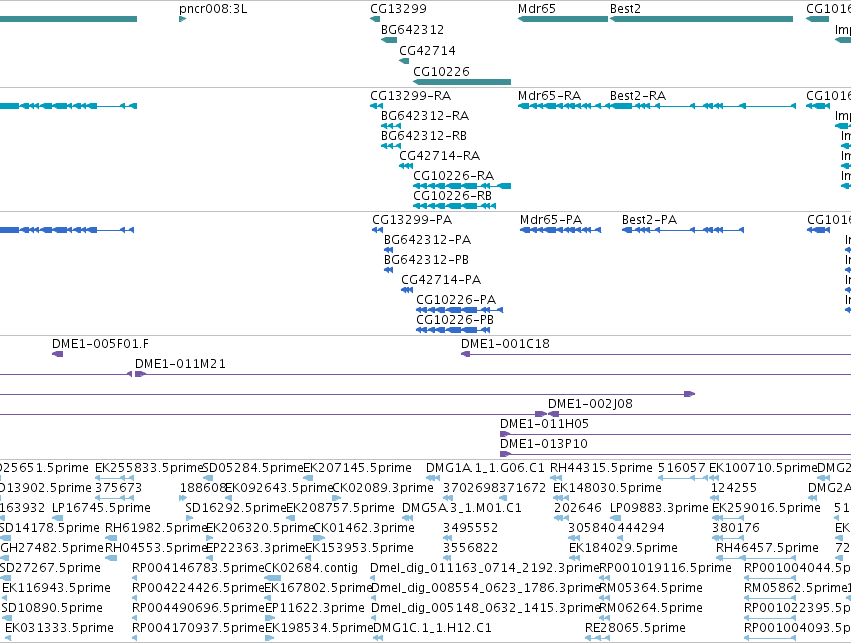Select EST EK208757.5prime label
Viewport: 851px width, 643px height.
tap(340, 508)
